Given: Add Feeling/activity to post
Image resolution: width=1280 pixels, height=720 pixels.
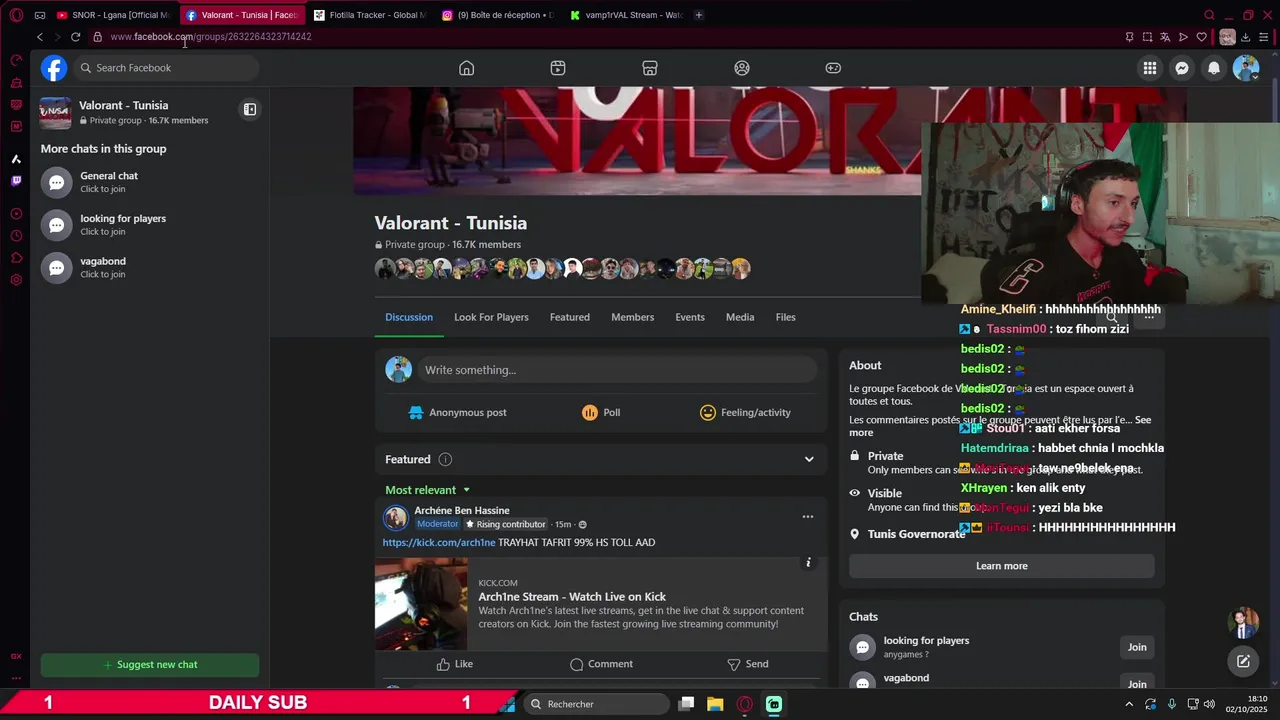Looking at the screenshot, I should pos(745,412).
